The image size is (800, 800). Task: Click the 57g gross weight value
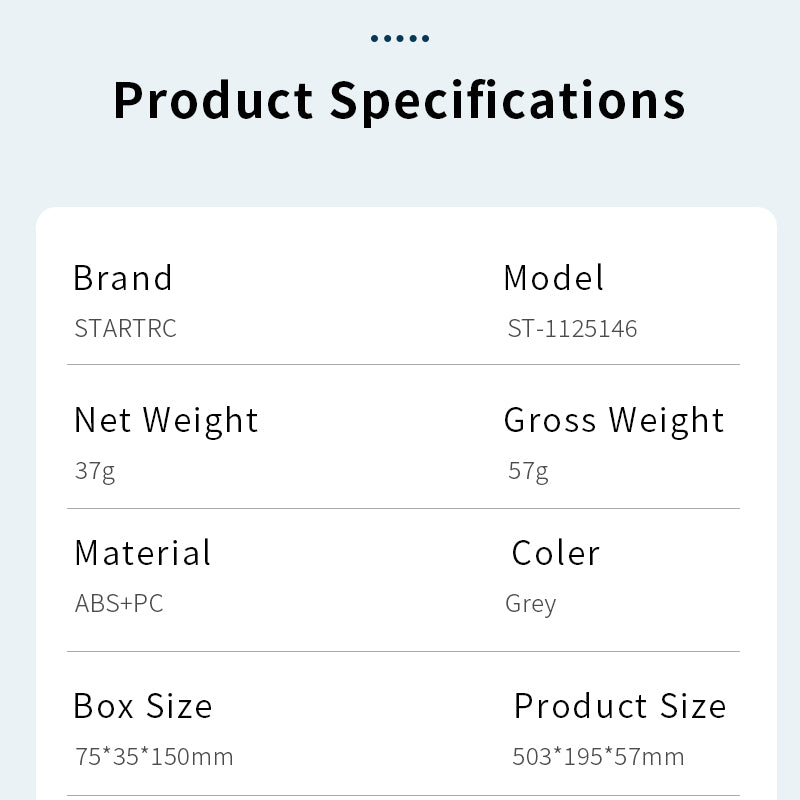pyautogui.click(x=528, y=470)
